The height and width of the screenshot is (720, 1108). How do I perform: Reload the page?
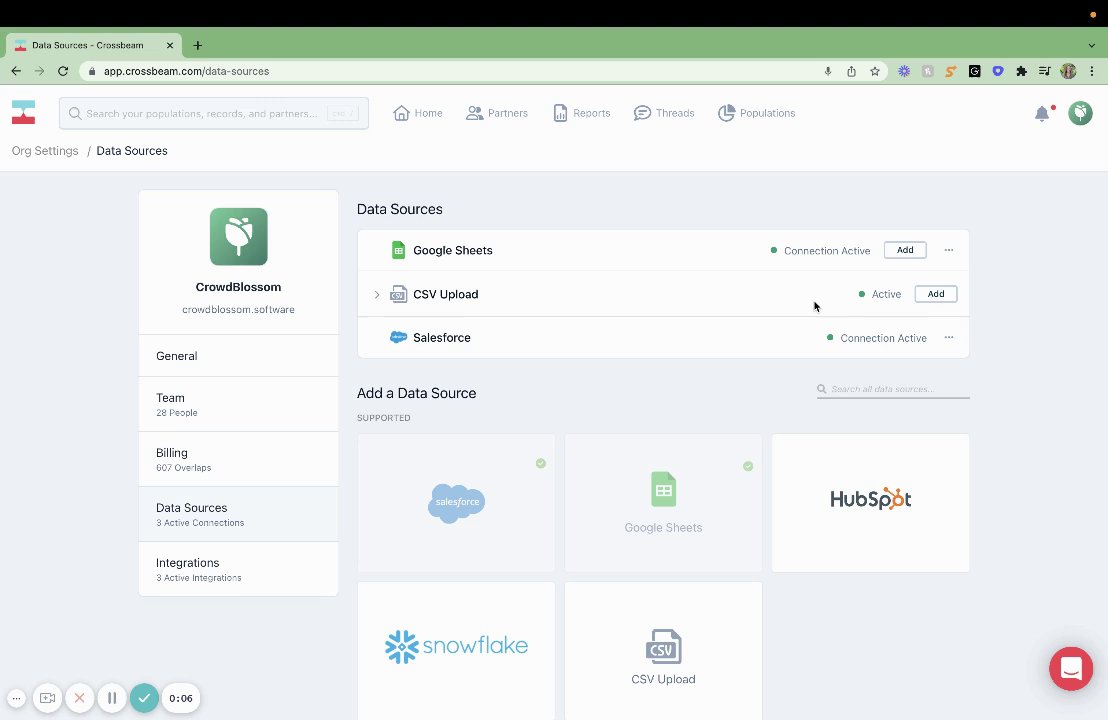[x=63, y=71]
